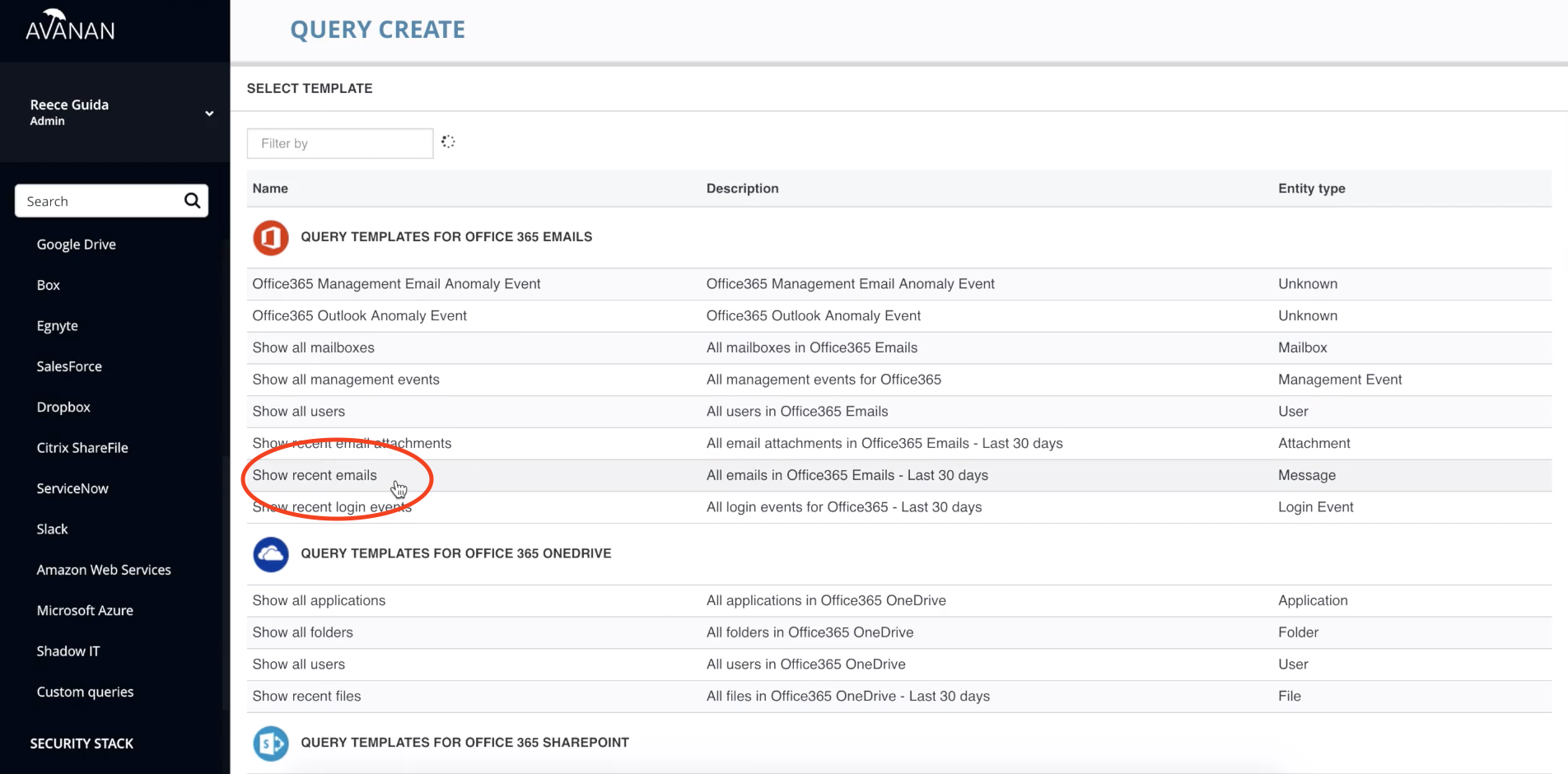The height and width of the screenshot is (774, 1568).
Task: Select the Show all applications template
Action: tap(319, 601)
